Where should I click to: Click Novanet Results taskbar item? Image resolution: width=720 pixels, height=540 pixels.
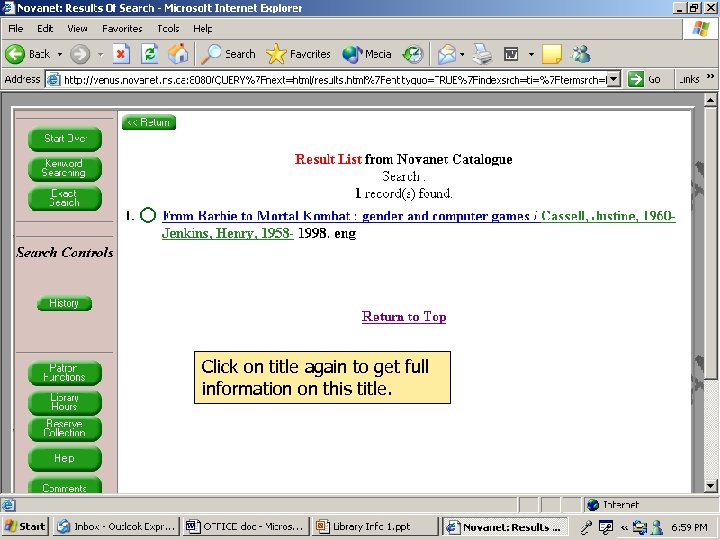coord(504,527)
